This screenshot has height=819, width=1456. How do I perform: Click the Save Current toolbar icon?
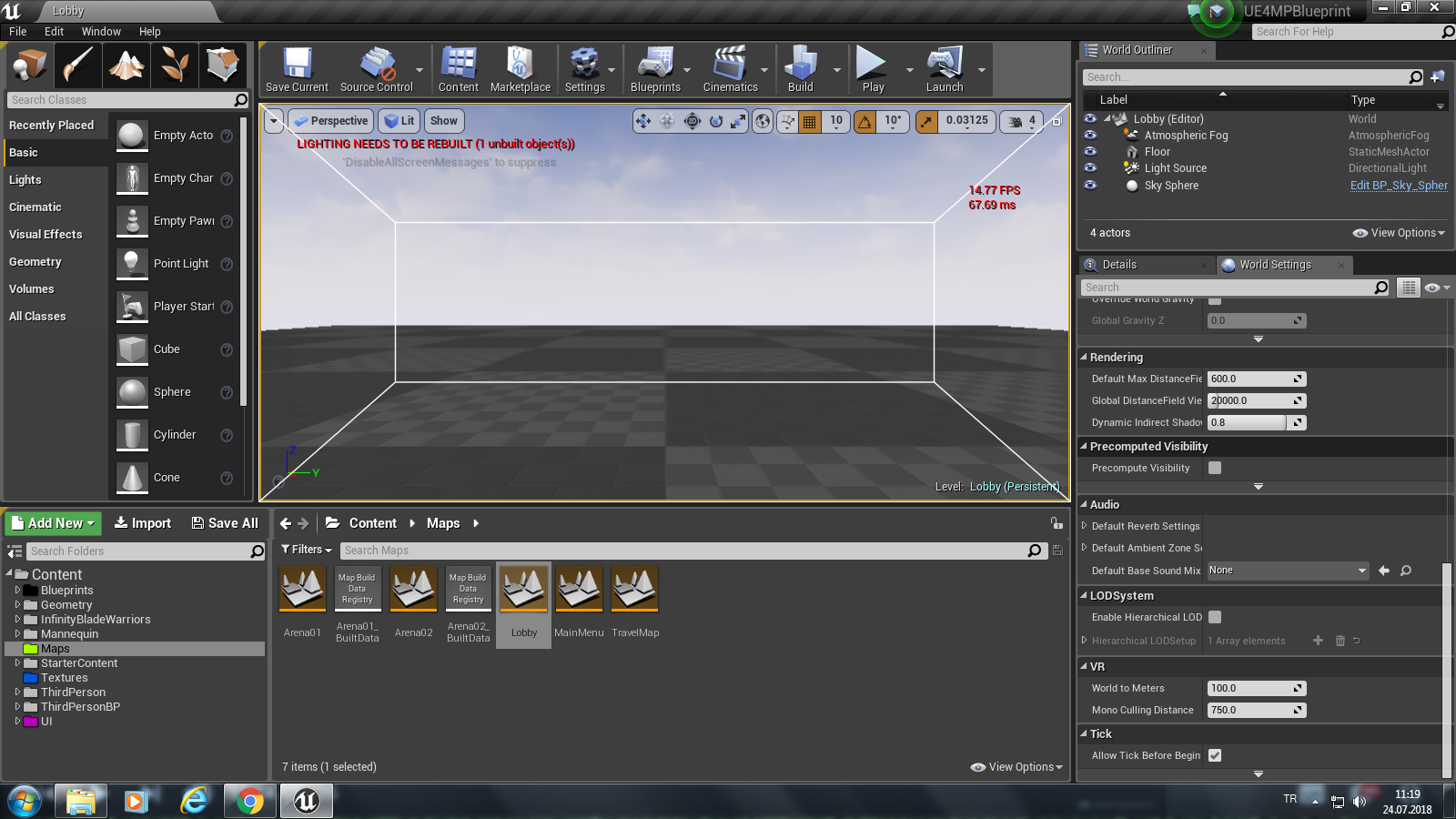click(297, 70)
